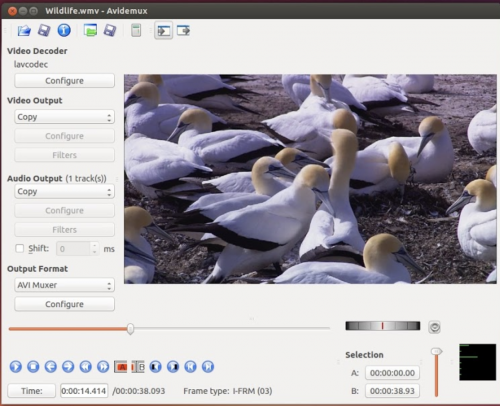Image resolution: width=500 pixels, height=406 pixels.
Task: Stop playback with the stop icon
Action: click(33, 367)
